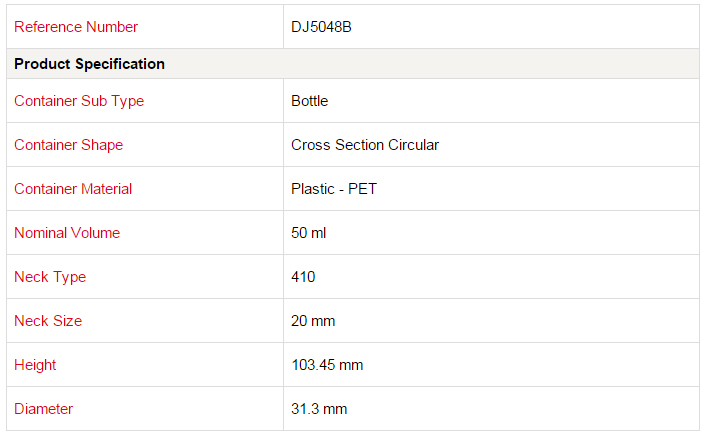707x442 pixels.
Task: Click the word Specification in the header
Action: [120, 64]
